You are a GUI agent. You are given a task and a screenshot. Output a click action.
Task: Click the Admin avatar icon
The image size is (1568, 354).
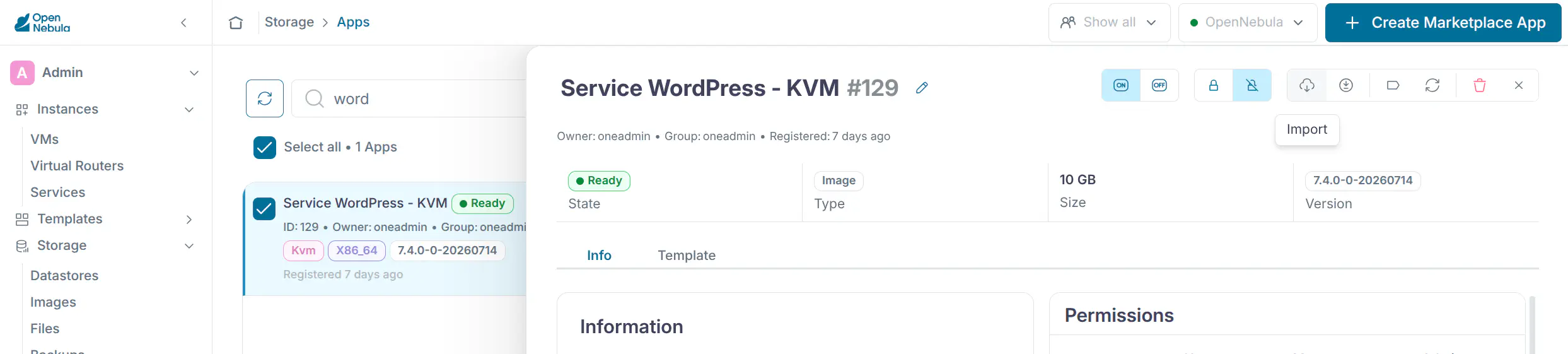[x=22, y=73]
